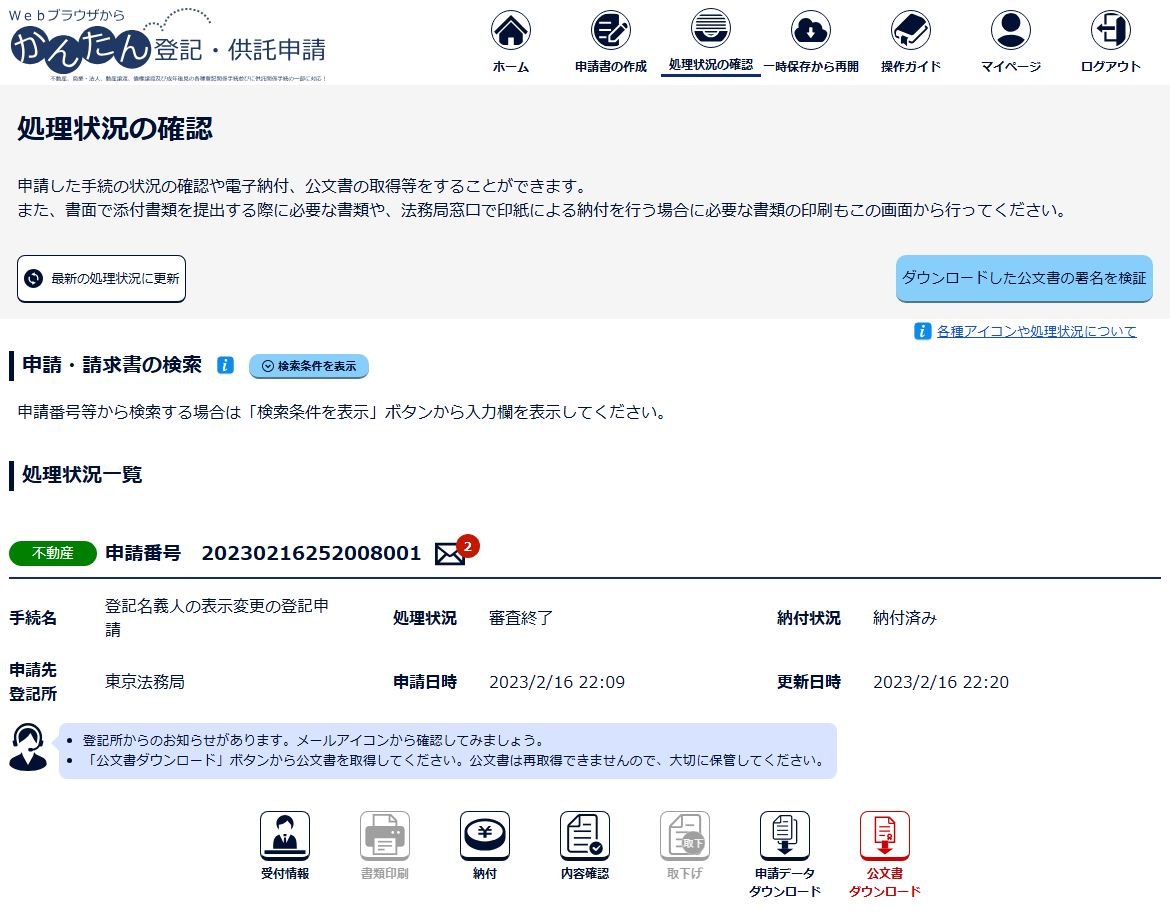Click the 取下げ icon
Image resolution: width=1170 pixels, height=917 pixels.
tap(685, 836)
